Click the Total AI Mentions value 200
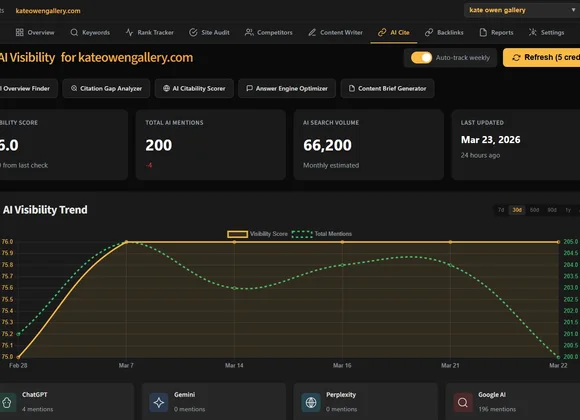580x420 pixels. pyautogui.click(x=159, y=145)
